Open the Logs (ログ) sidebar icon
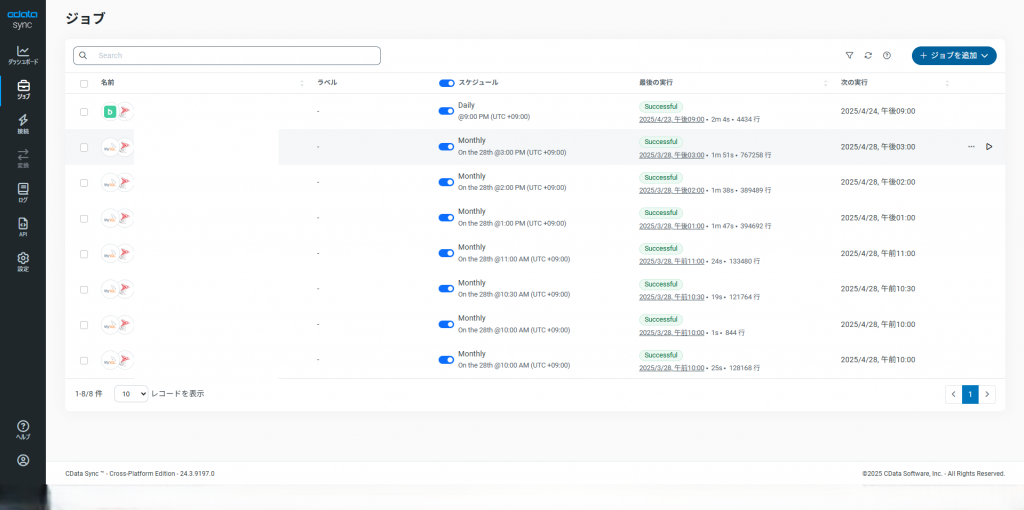The height and width of the screenshot is (510, 1024). click(x=23, y=193)
